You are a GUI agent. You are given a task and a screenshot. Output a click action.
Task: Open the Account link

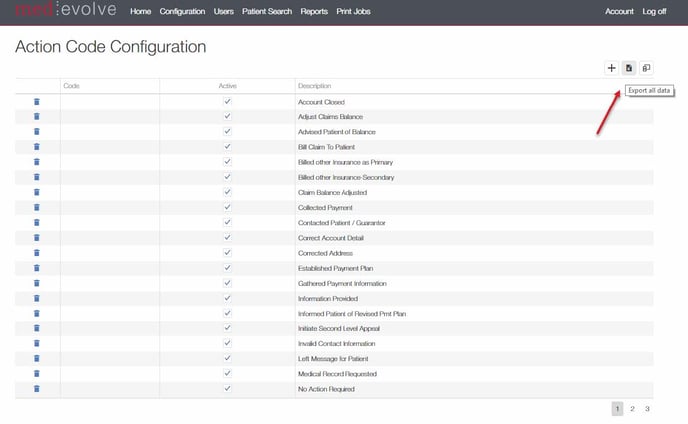[x=619, y=11]
